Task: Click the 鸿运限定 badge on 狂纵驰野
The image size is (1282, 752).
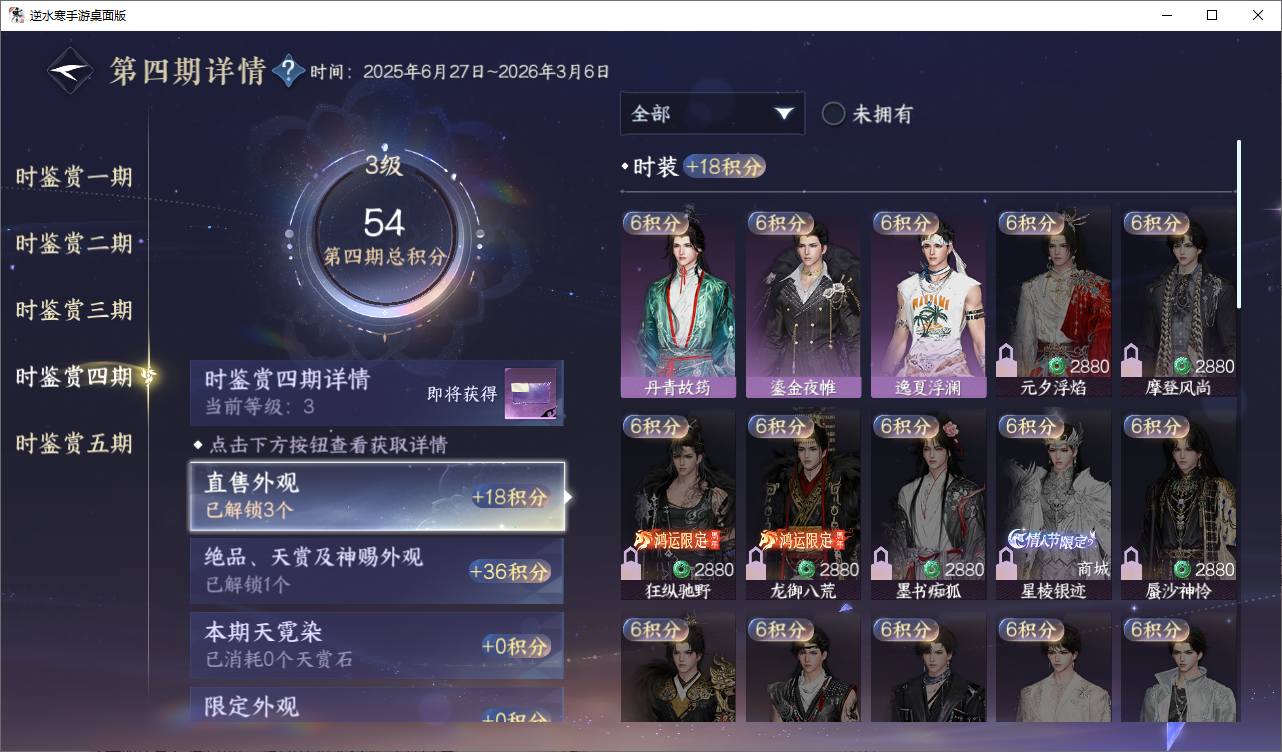Action: click(x=677, y=540)
